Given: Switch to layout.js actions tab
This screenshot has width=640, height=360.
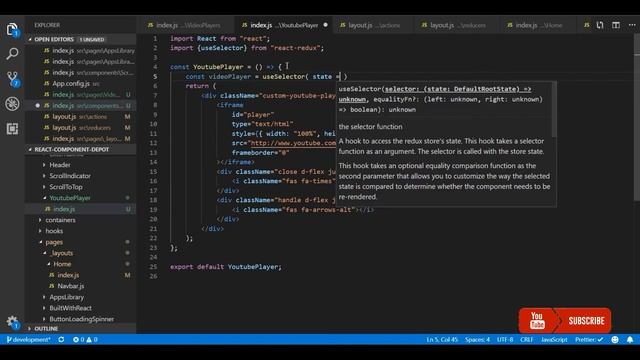Looking at the screenshot, I should pos(373,25).
